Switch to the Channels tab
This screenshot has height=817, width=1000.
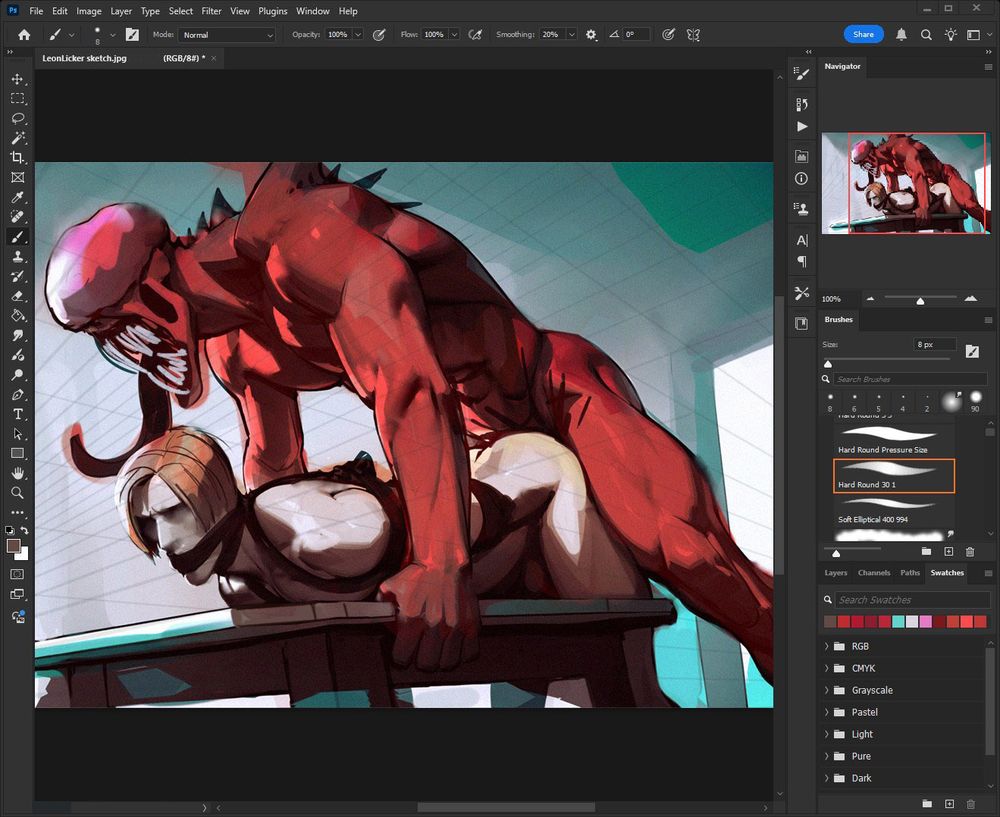click(874, 573)
